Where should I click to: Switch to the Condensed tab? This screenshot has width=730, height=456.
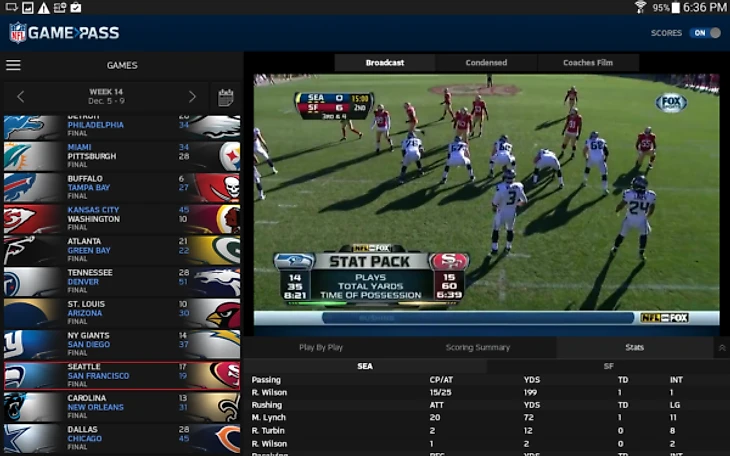pyautogui.click(x=486, y=63)
